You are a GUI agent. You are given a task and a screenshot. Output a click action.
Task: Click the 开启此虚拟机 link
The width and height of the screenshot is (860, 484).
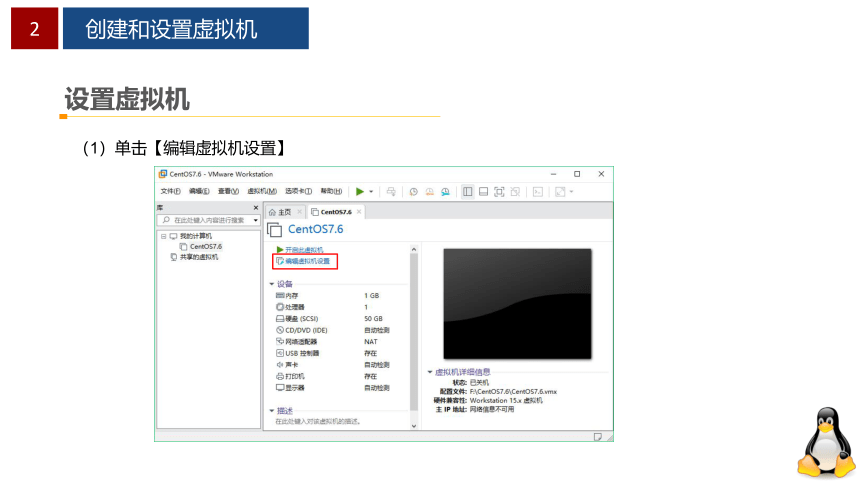coord(304,250)
